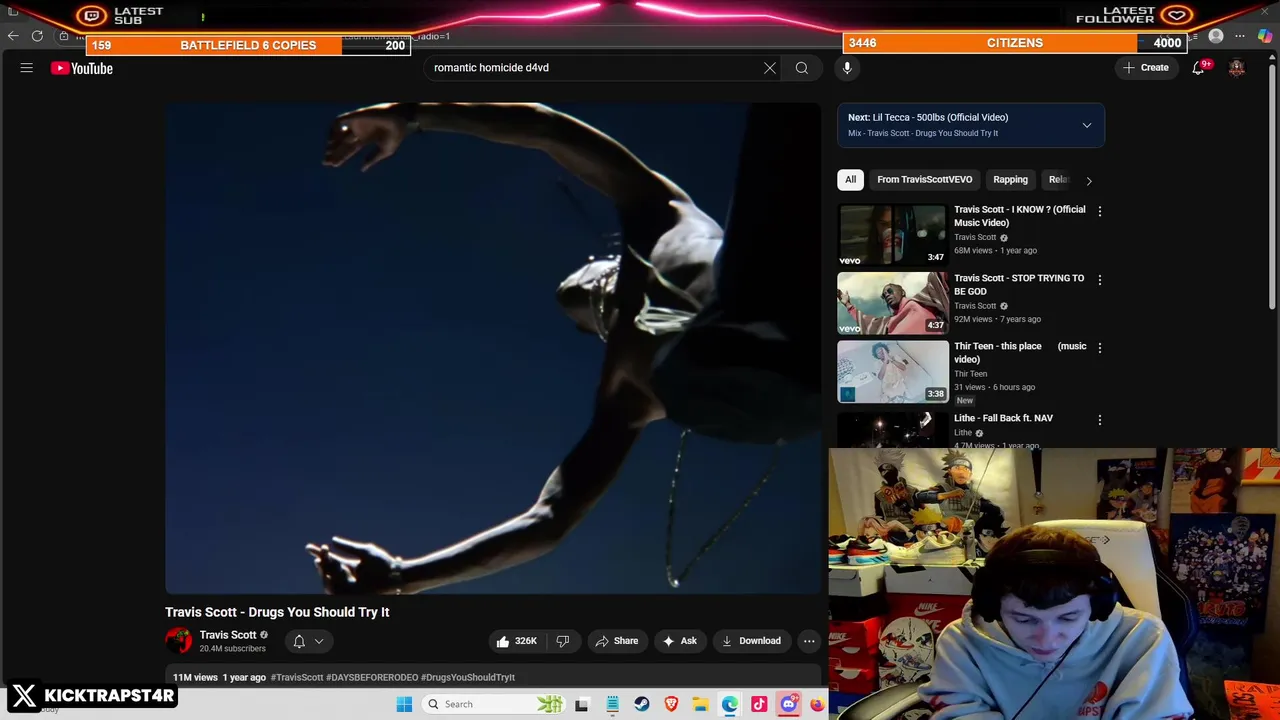Click #DrugsYouShouldTryIt hashtag
Viewport: 1280px width, 720px height.
(x=468, y=677)
